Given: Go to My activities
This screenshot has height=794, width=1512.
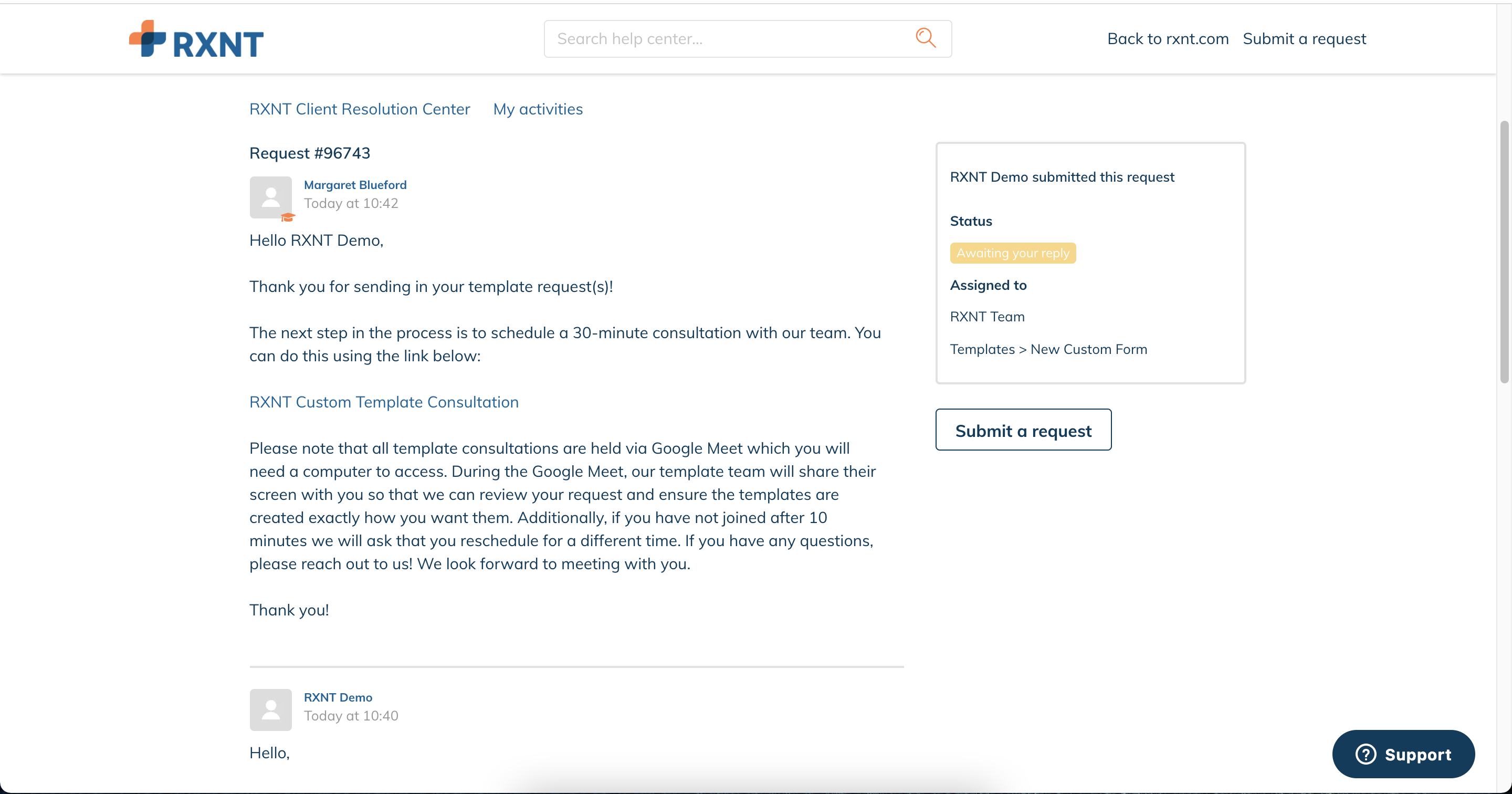Looking at the screenshot, I should click(538, 109).
